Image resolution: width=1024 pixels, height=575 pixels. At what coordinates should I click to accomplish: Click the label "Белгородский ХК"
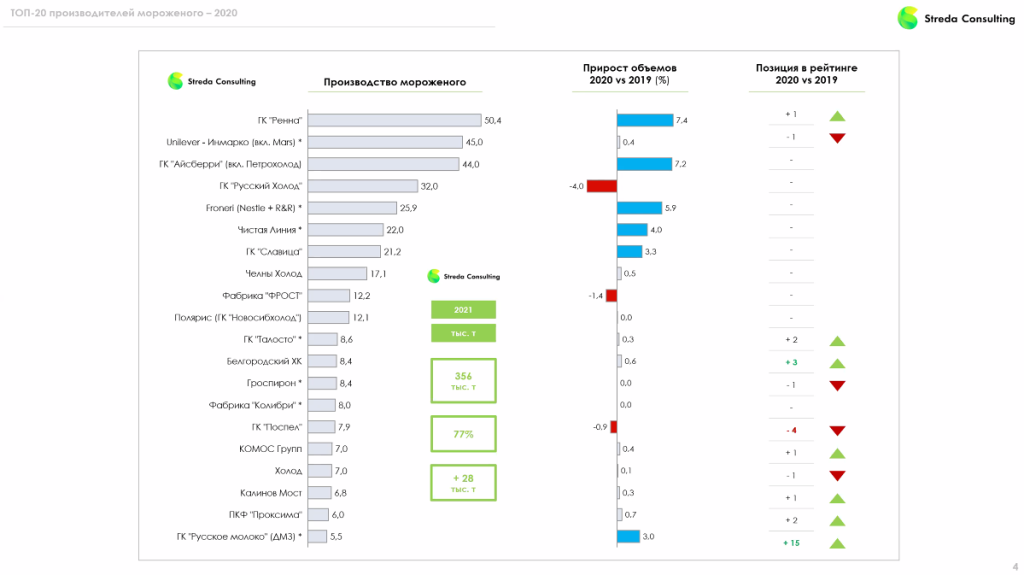[x=264, y=361]
